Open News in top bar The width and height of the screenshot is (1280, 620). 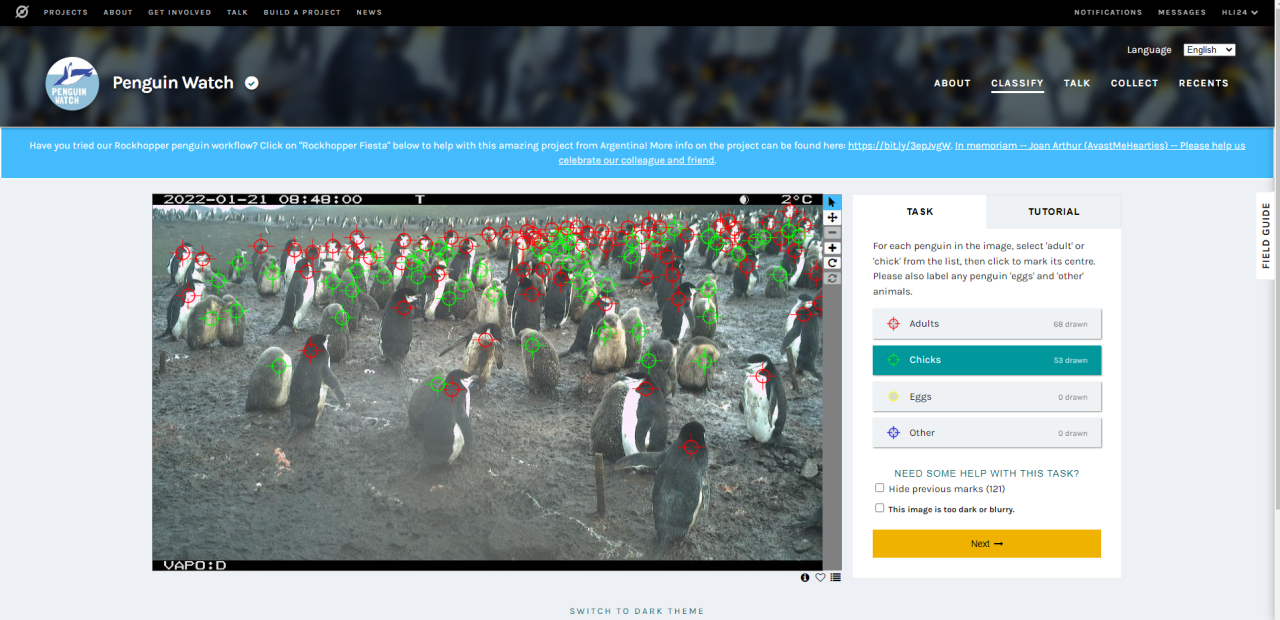[369, 12]
